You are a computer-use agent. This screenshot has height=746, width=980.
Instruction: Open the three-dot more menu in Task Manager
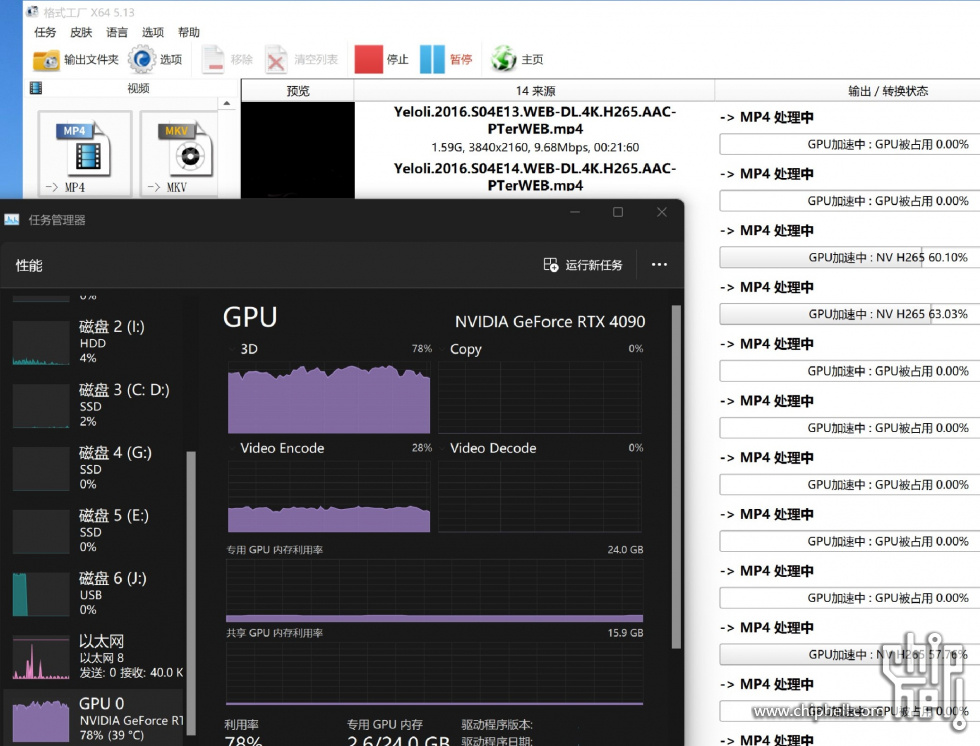659,264
